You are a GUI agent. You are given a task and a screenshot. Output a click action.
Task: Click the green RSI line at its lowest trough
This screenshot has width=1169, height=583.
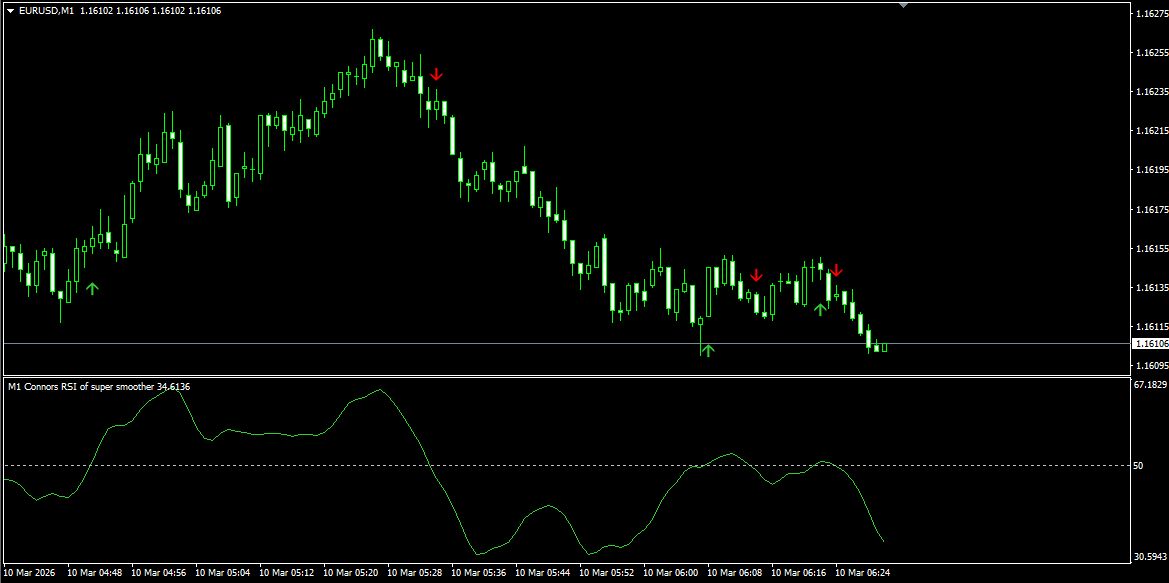(479, 554)
